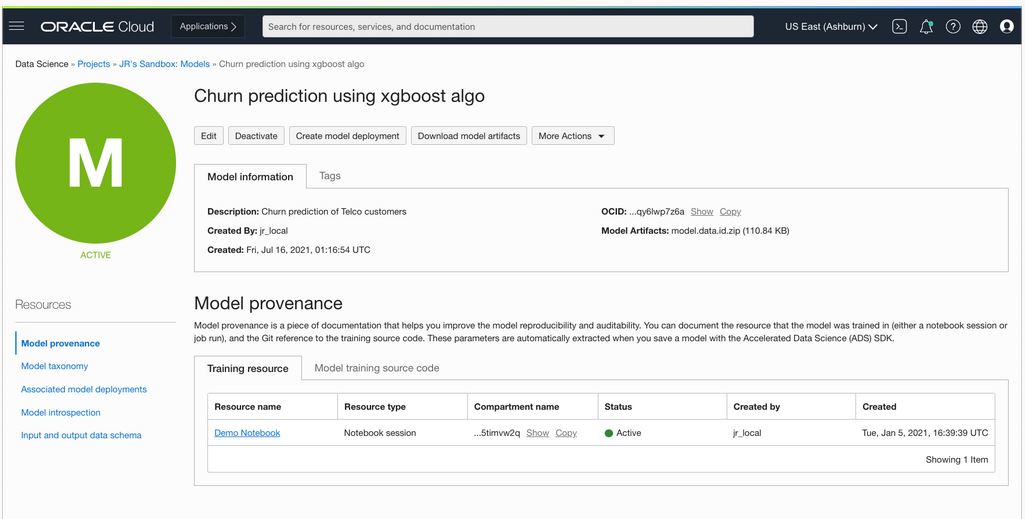Switch to the Tags tab
This screenshot has height=519, width=1025.
click(329, 176)
